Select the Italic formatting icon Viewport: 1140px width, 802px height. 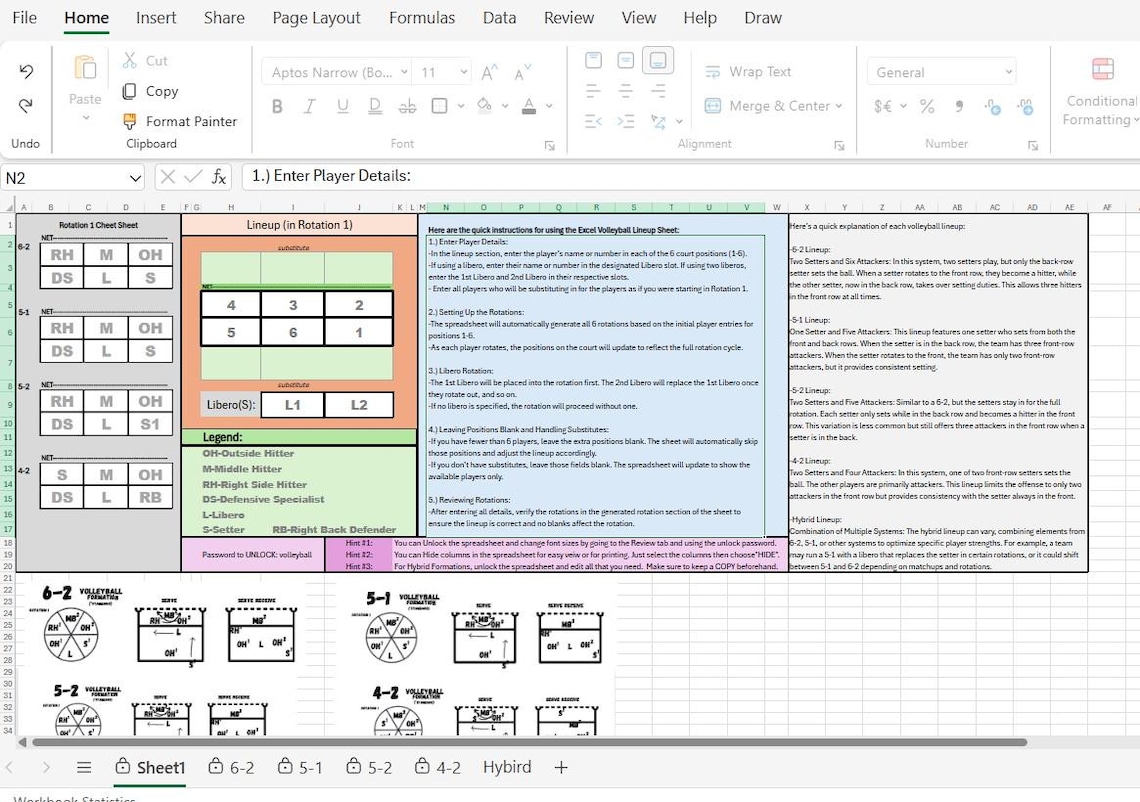click(x=309, y=105)
